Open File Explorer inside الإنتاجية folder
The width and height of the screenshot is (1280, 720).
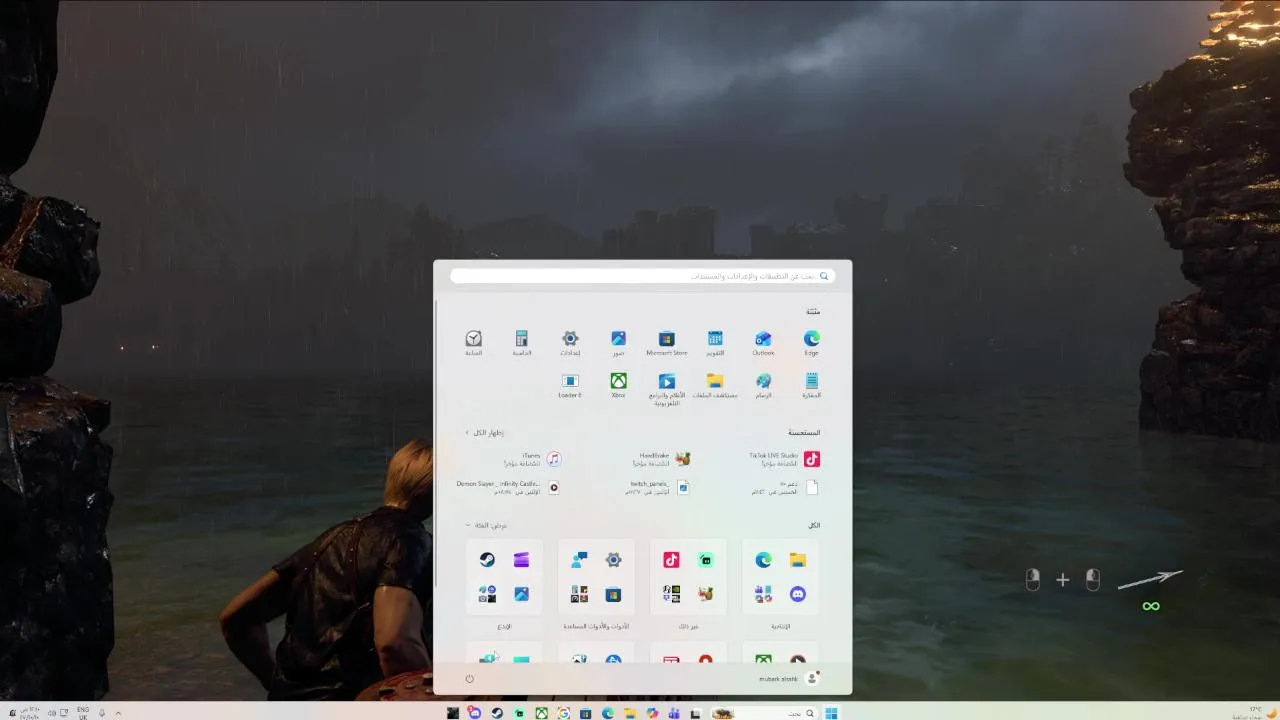click(797, 560)
